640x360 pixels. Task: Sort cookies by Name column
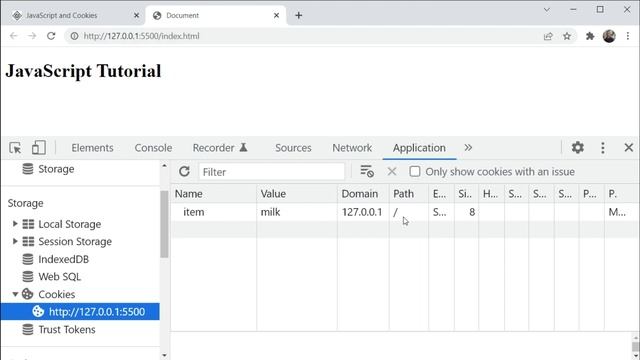click(214, 193)
